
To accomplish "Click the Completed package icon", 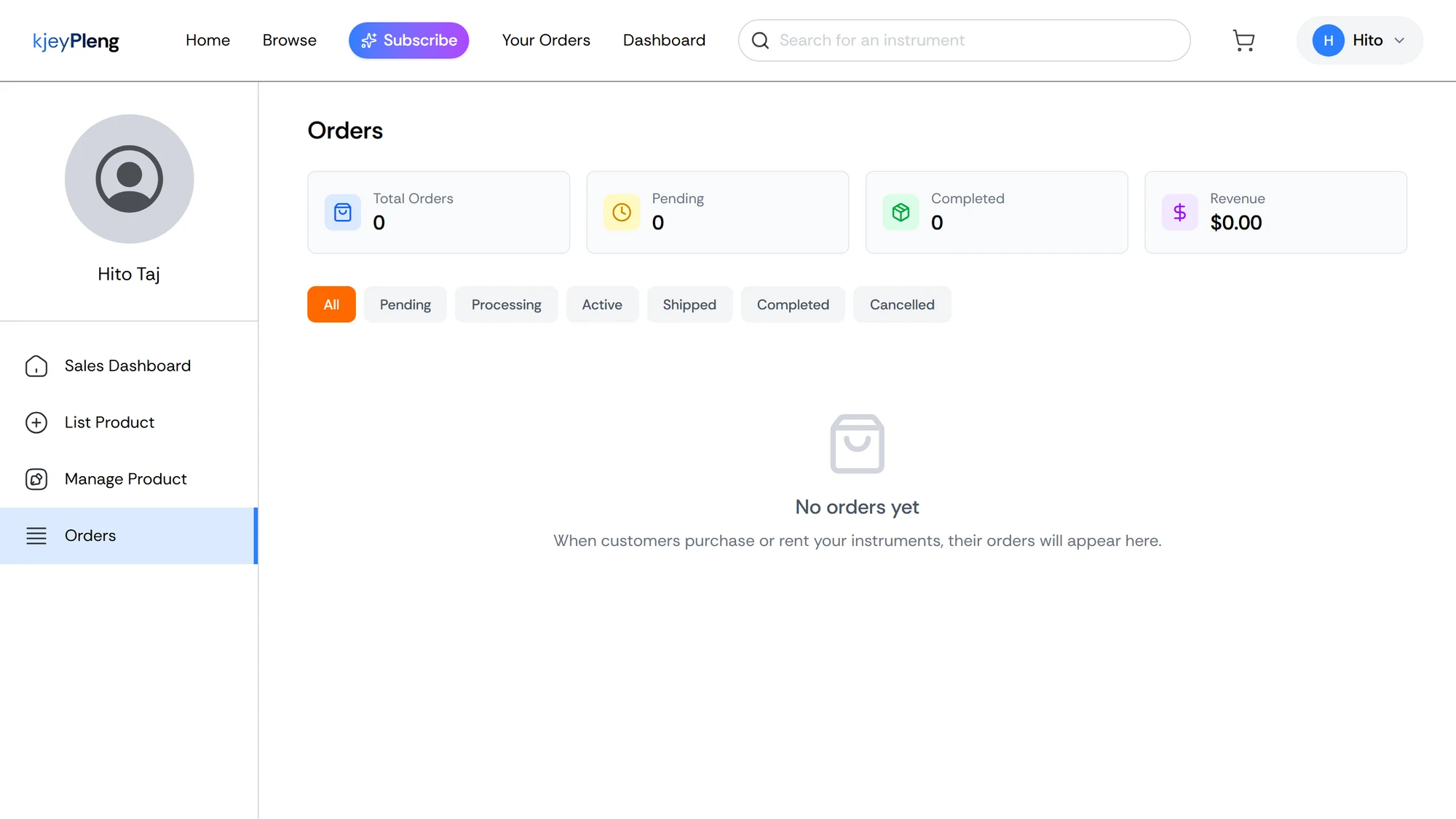I will [901, 213].
